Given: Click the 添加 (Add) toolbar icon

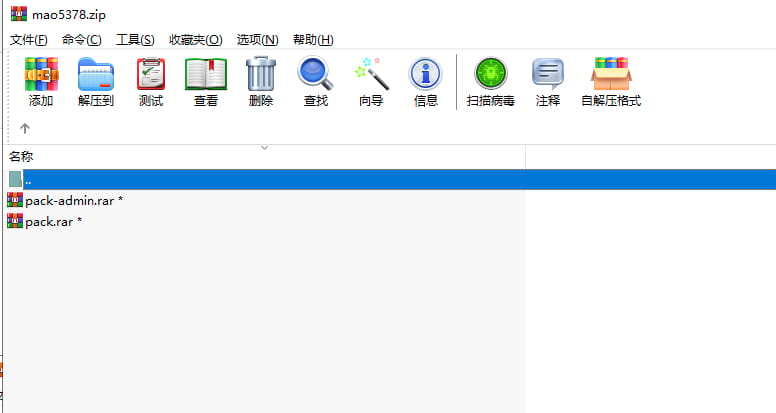Looking at the screenshot, I should (x=41, y=74).
